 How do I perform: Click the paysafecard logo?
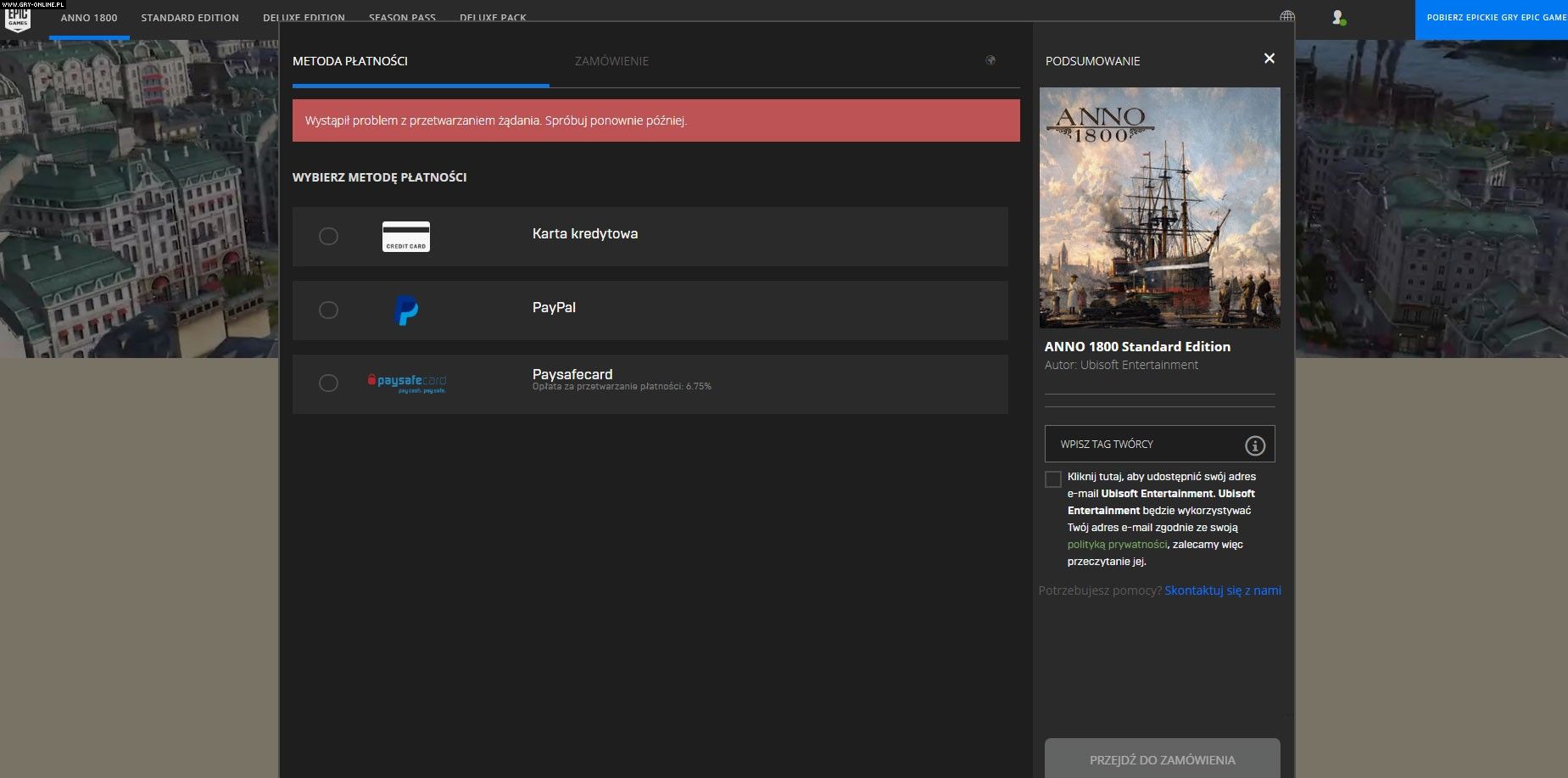coord(406,383)
